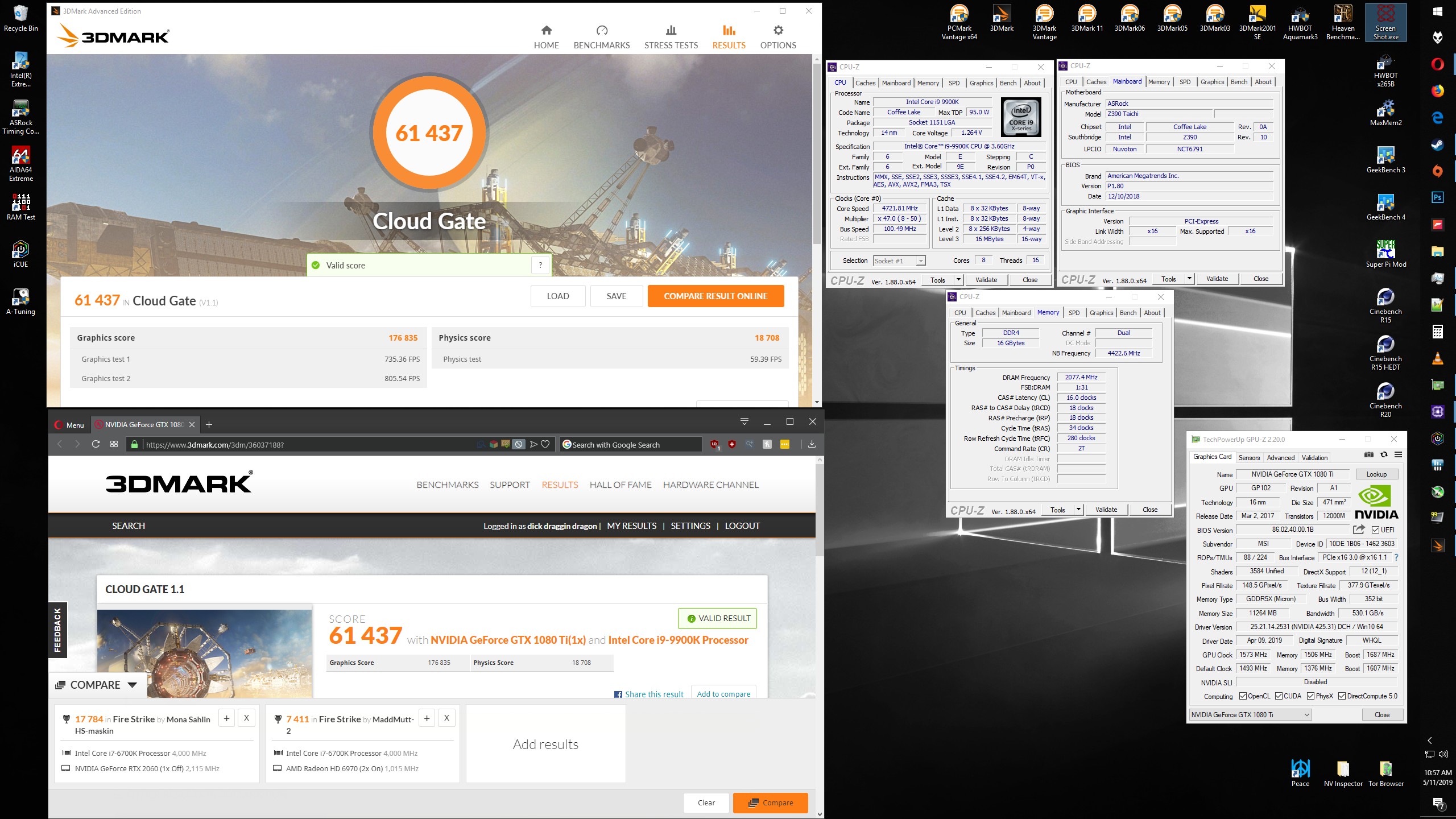Click the Windows Start button
1456x819 pixels.
click(1437, 11)
